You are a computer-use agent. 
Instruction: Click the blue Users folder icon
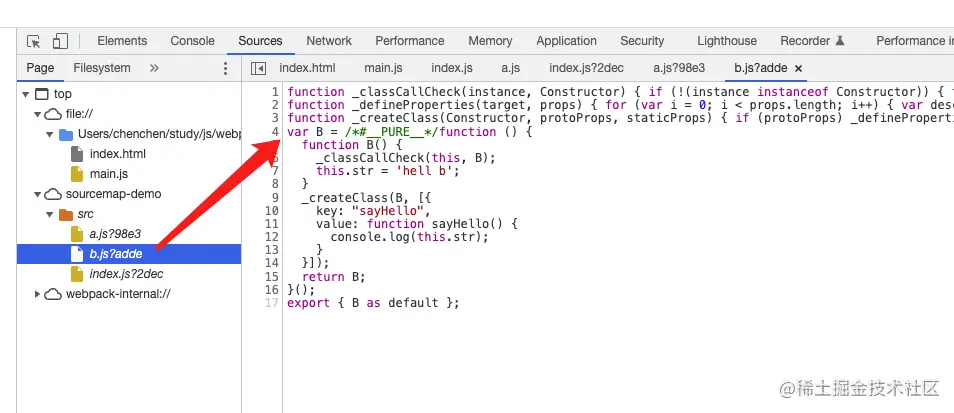(66, 134)
